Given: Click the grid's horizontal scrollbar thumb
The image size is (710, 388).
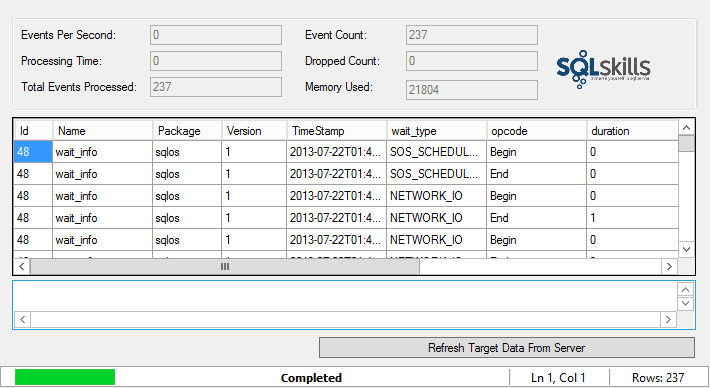Looking at the screenshot, I should coord(225,266).
